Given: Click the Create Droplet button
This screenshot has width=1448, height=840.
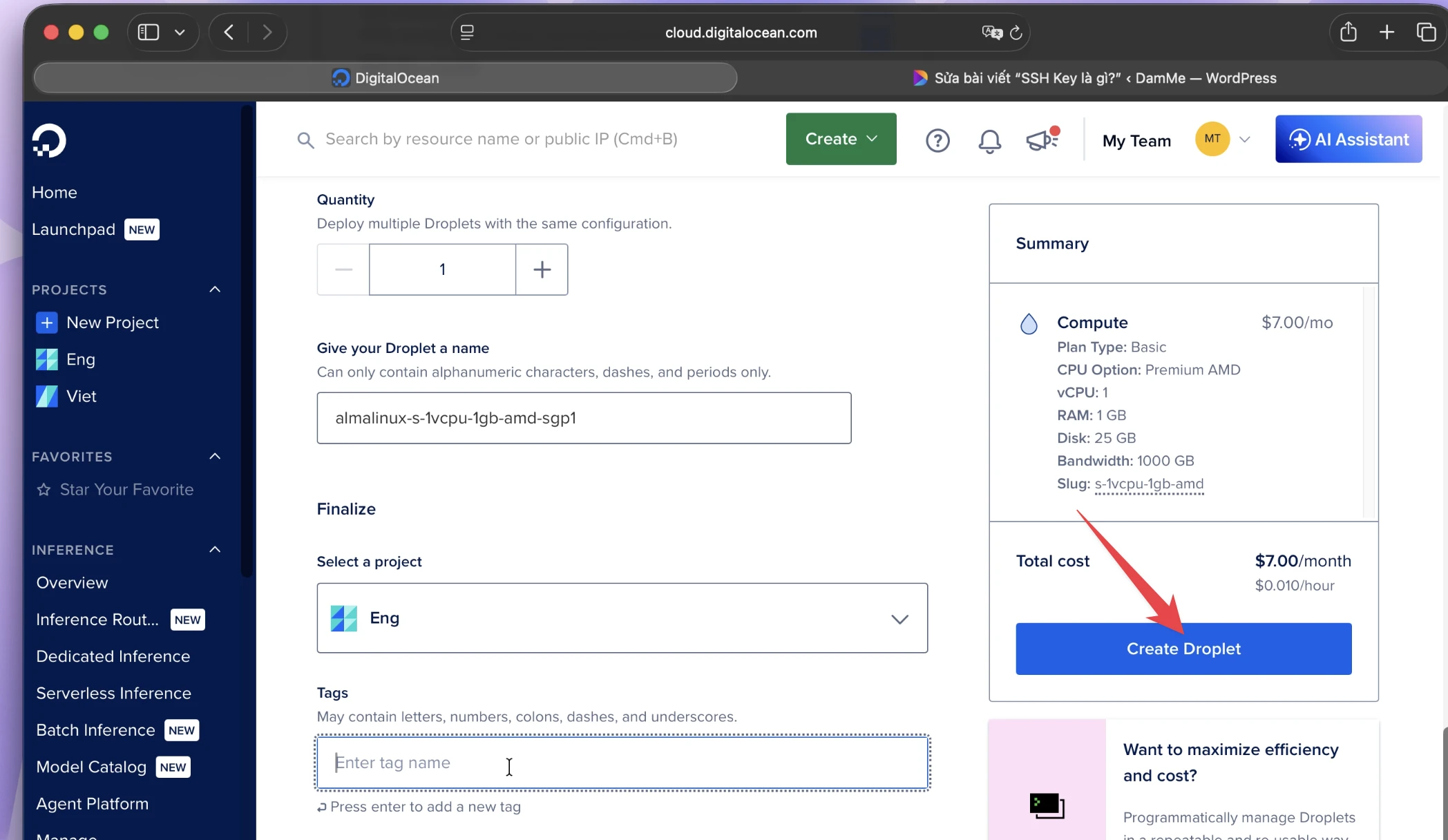Looking at the screenshot, I should [1183, 649].
